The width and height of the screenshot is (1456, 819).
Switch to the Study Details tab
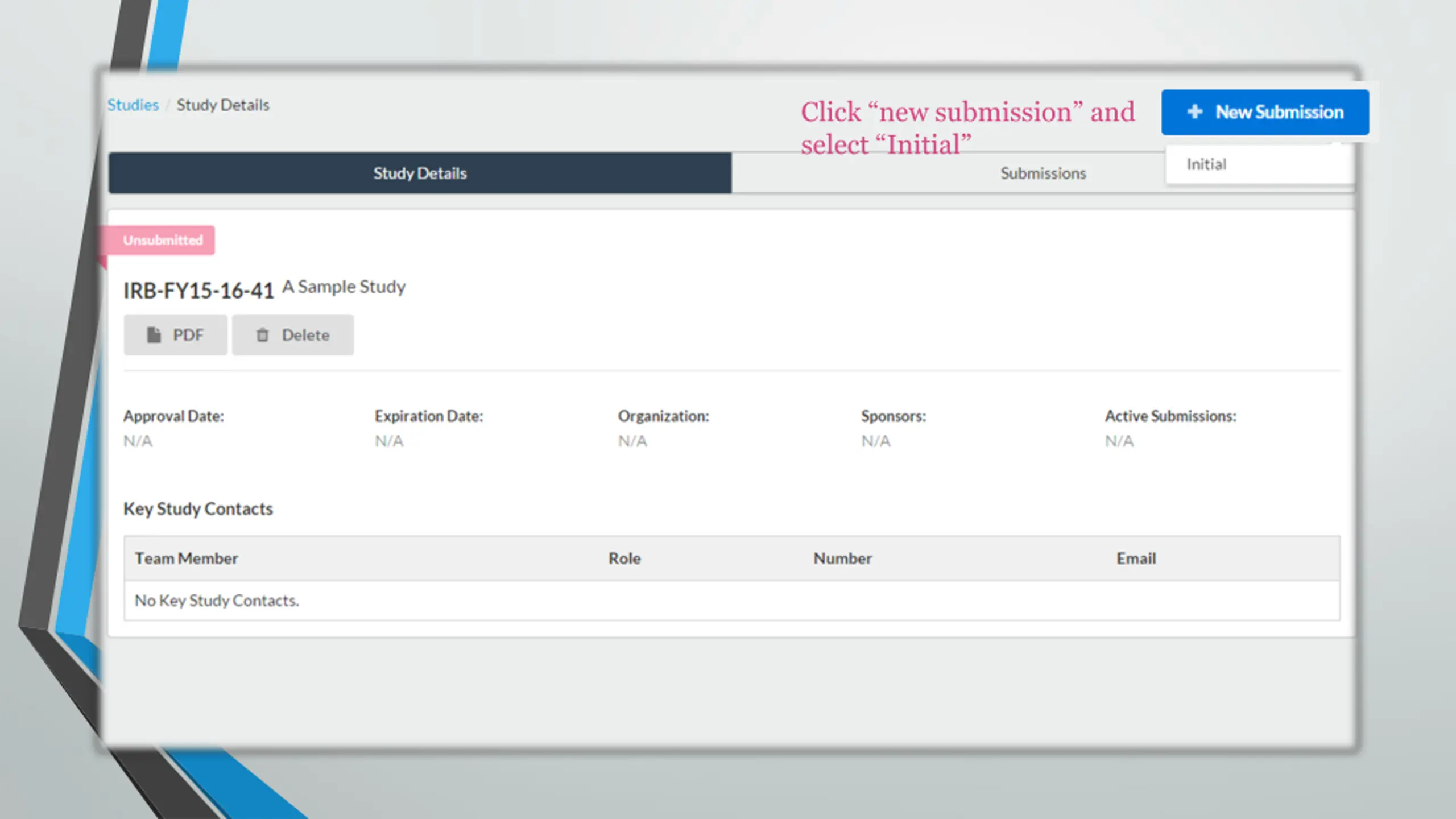(x=420, y=173)
